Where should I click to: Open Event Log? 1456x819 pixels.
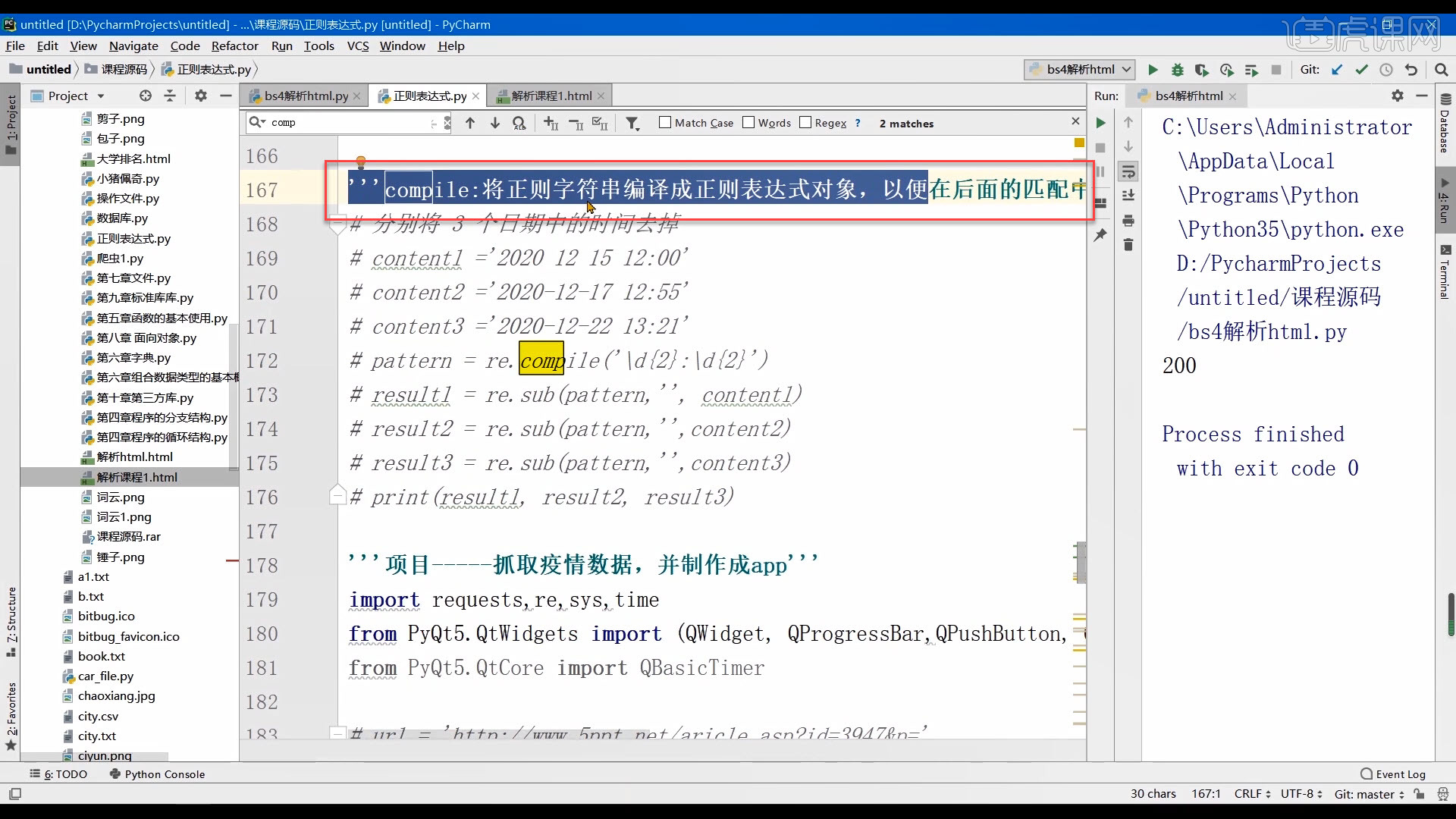(1393, 774)
